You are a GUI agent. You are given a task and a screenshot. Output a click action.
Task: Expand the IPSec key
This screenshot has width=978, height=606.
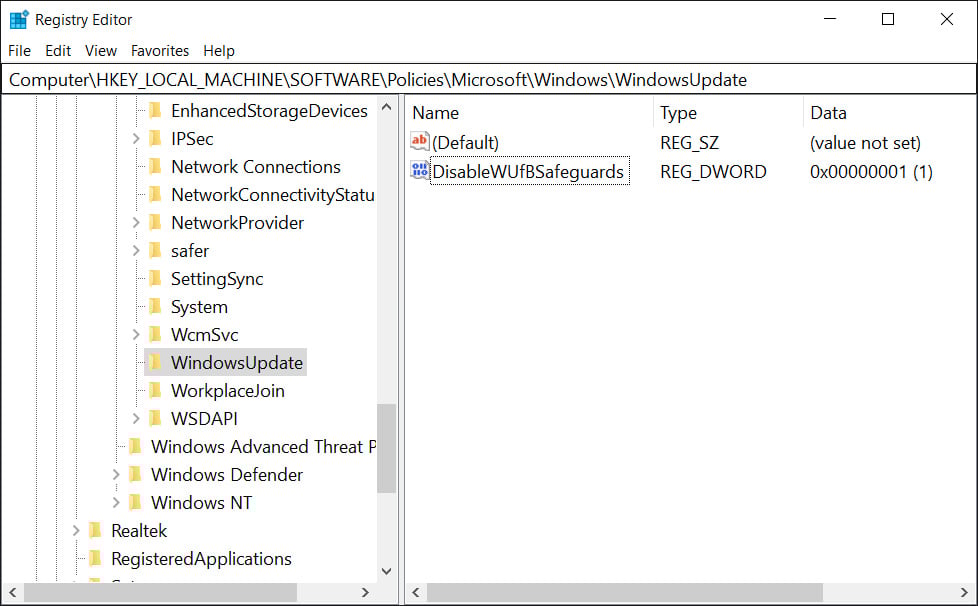coord(136,138)
